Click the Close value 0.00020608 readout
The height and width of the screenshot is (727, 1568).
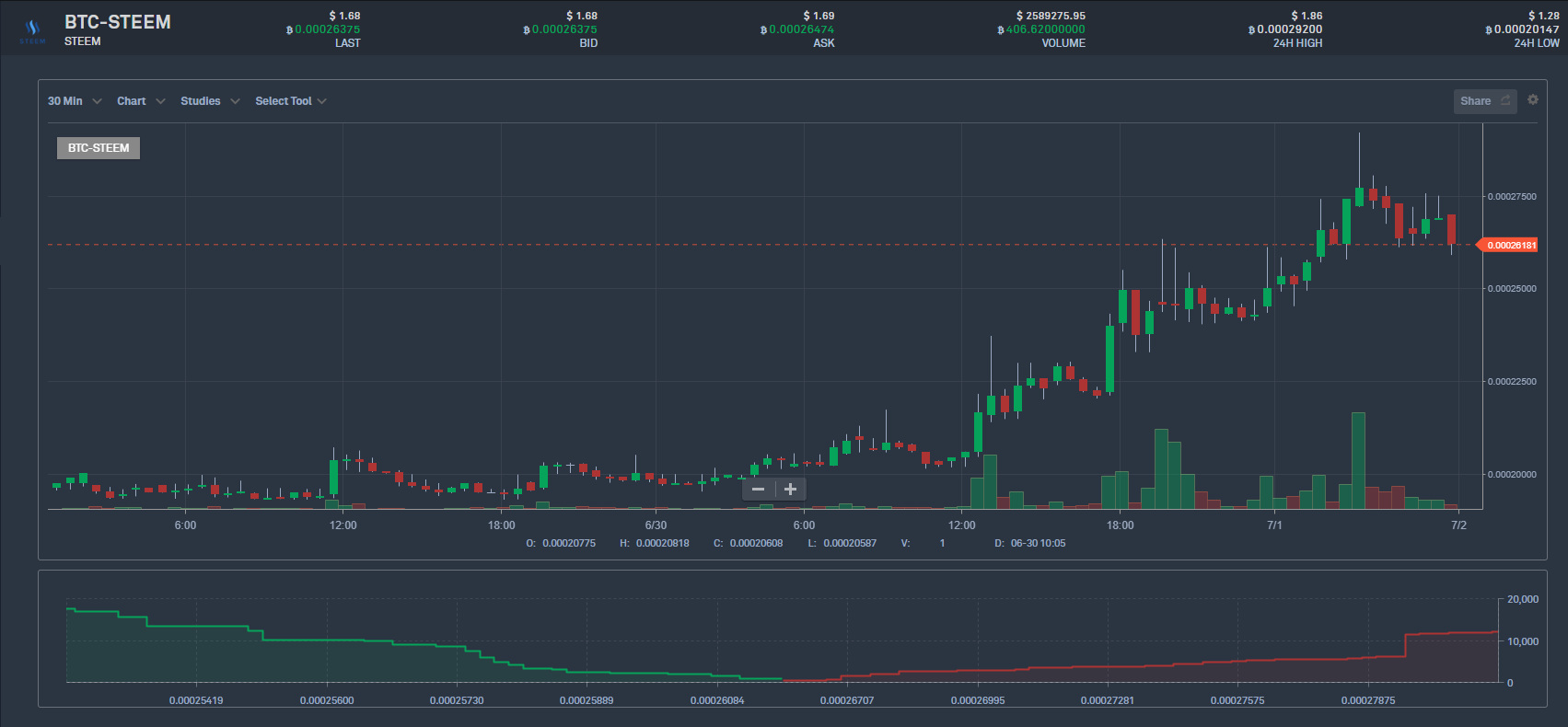tap(757, 543)
